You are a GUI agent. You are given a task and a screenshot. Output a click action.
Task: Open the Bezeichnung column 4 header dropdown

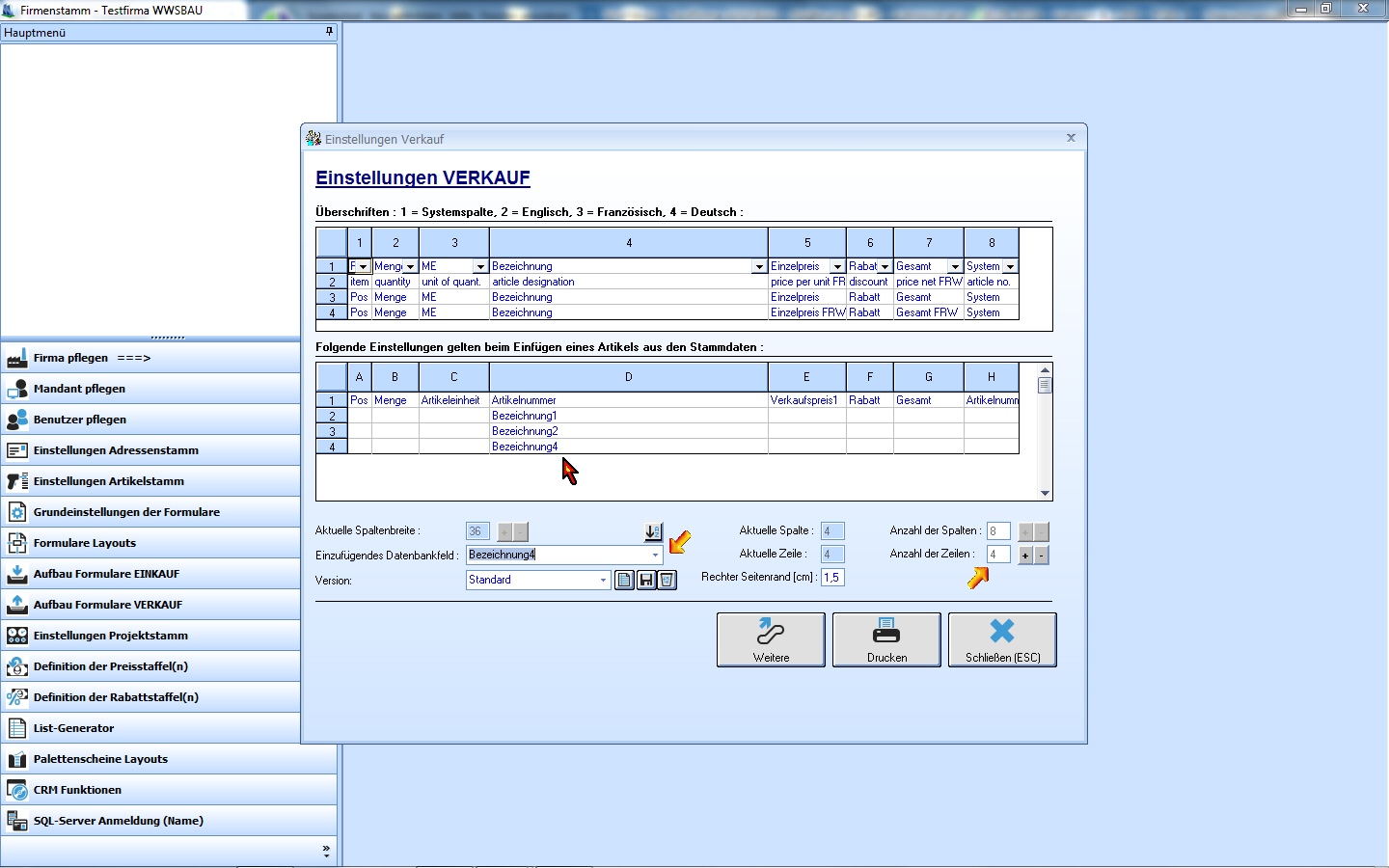tap(759, 267)
